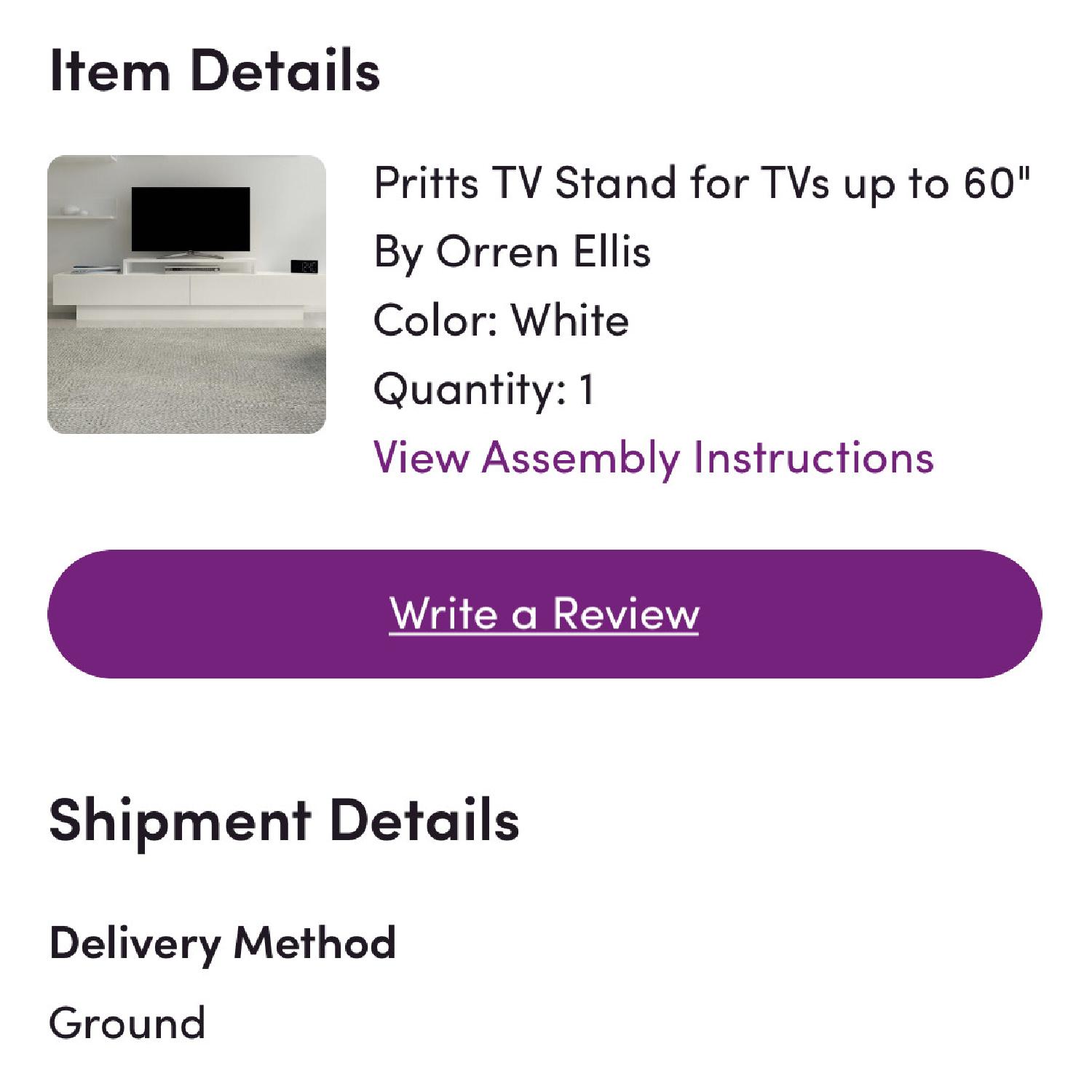Open assembly instructions for the TV stand
Viewport: 1092px width, 1092px height.
click(x=654, y=457)
